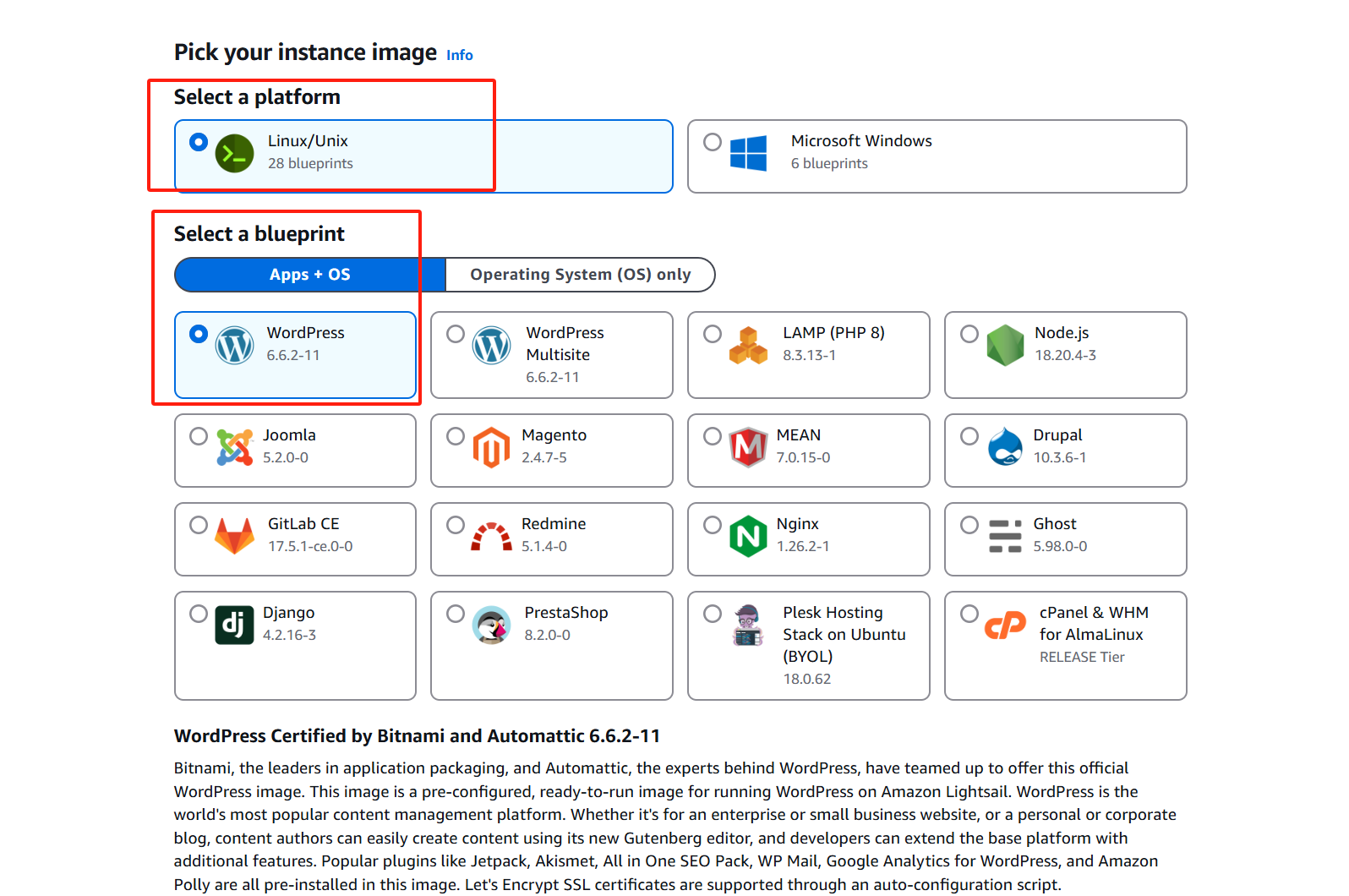Click the Drupal drop icon

[x=1005, y=447]
